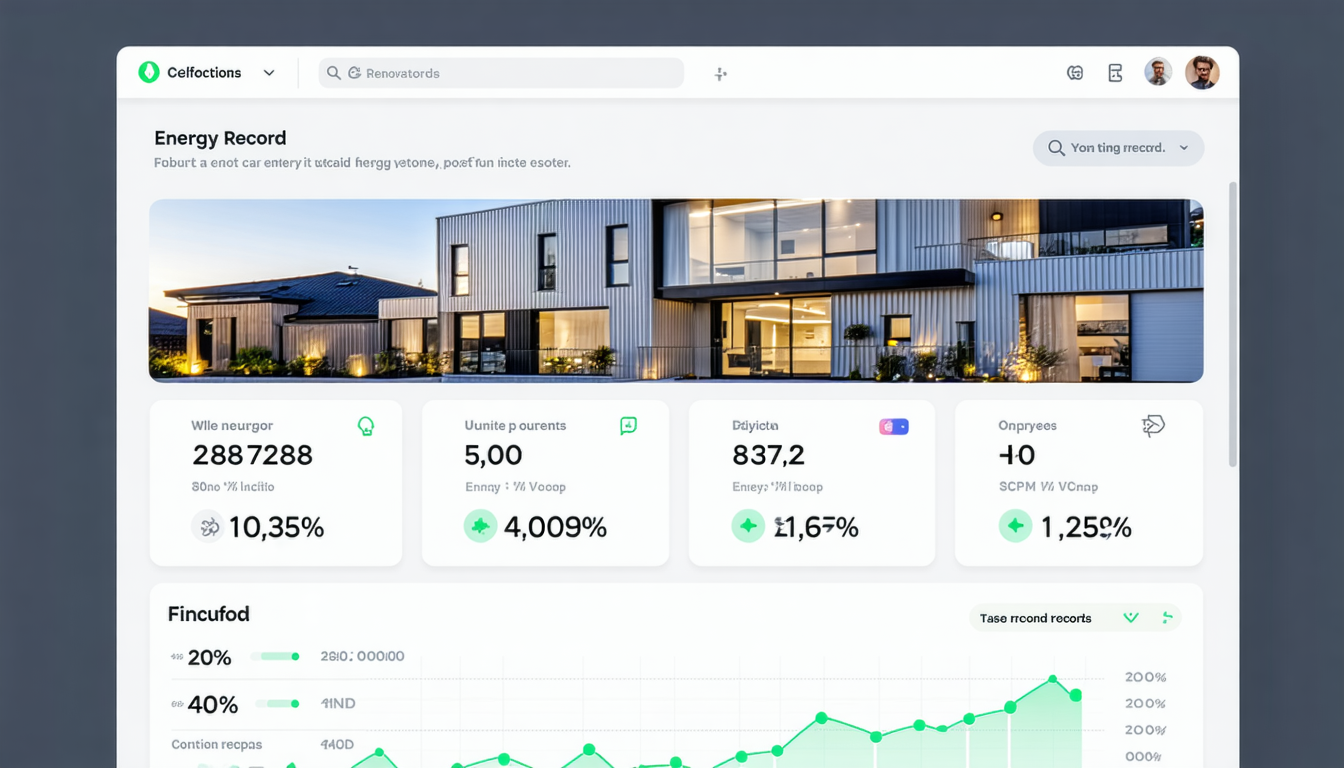The height and width of the screenshot is (768, 1344).
Task: Click the grey icon beside 10,35%
Action: [208, 526]
